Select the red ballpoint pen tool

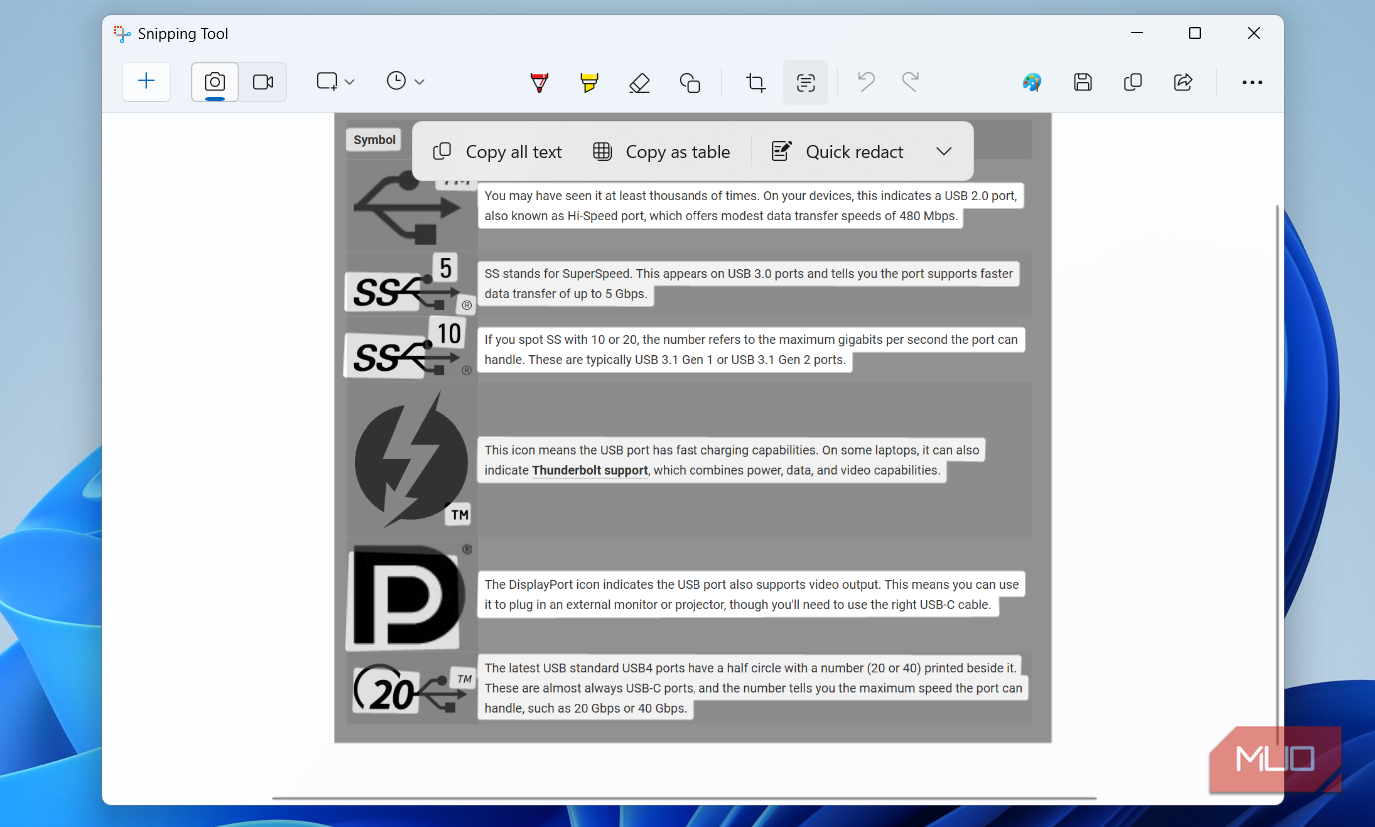tap(540, 83)
